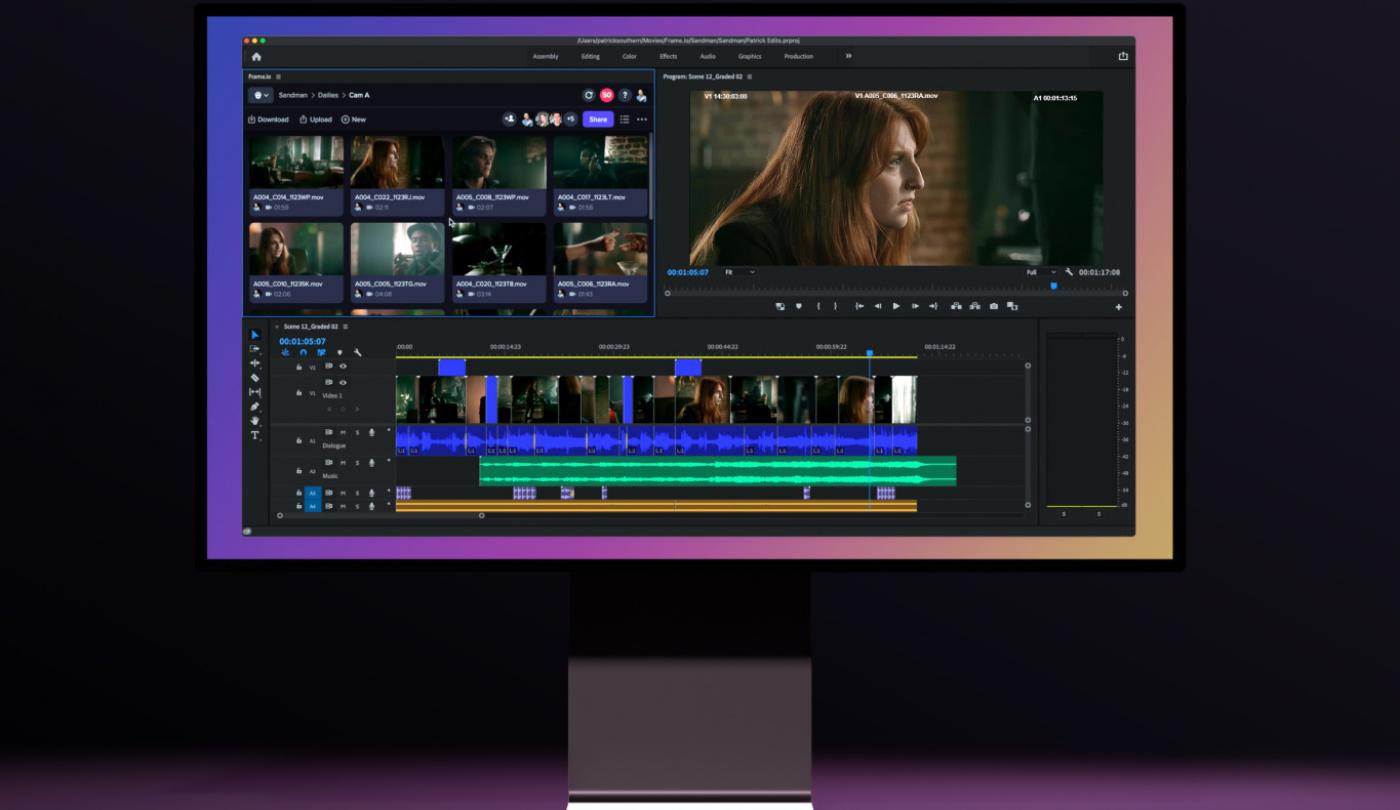Select the Hand tool

tap(254, 421)
